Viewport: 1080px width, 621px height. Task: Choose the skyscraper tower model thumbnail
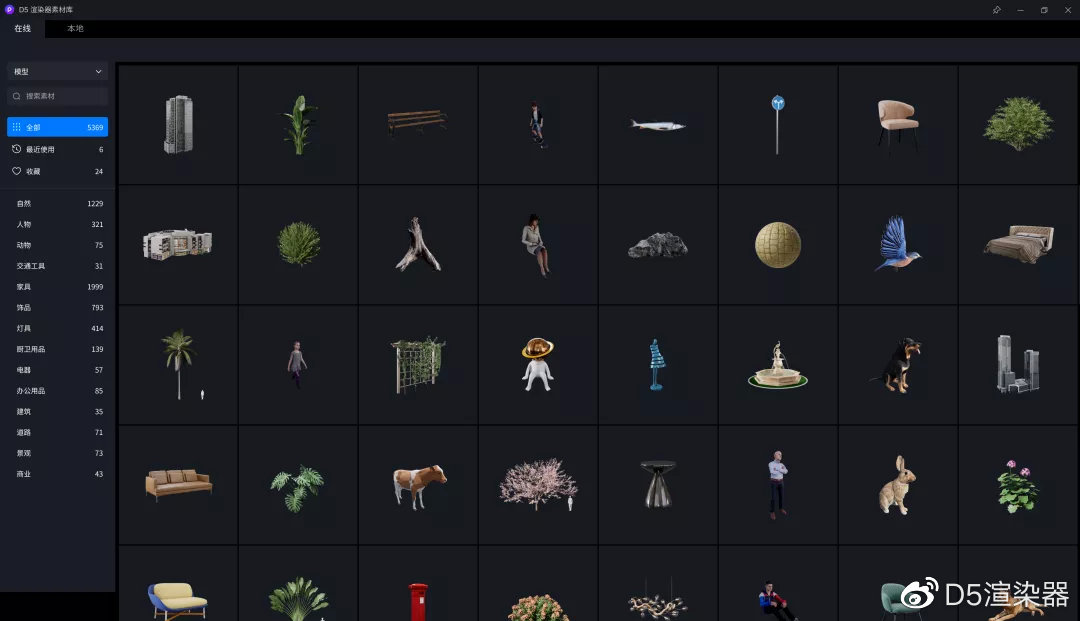click(x=178, y=125)
